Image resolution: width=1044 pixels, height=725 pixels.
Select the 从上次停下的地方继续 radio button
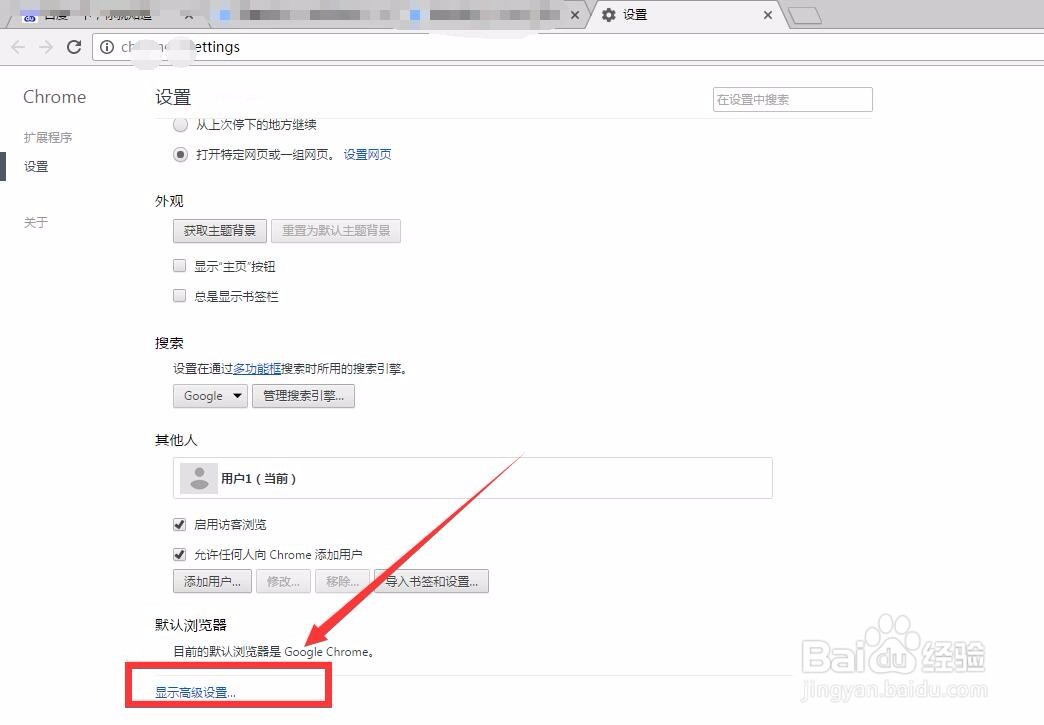coord(180,124)
